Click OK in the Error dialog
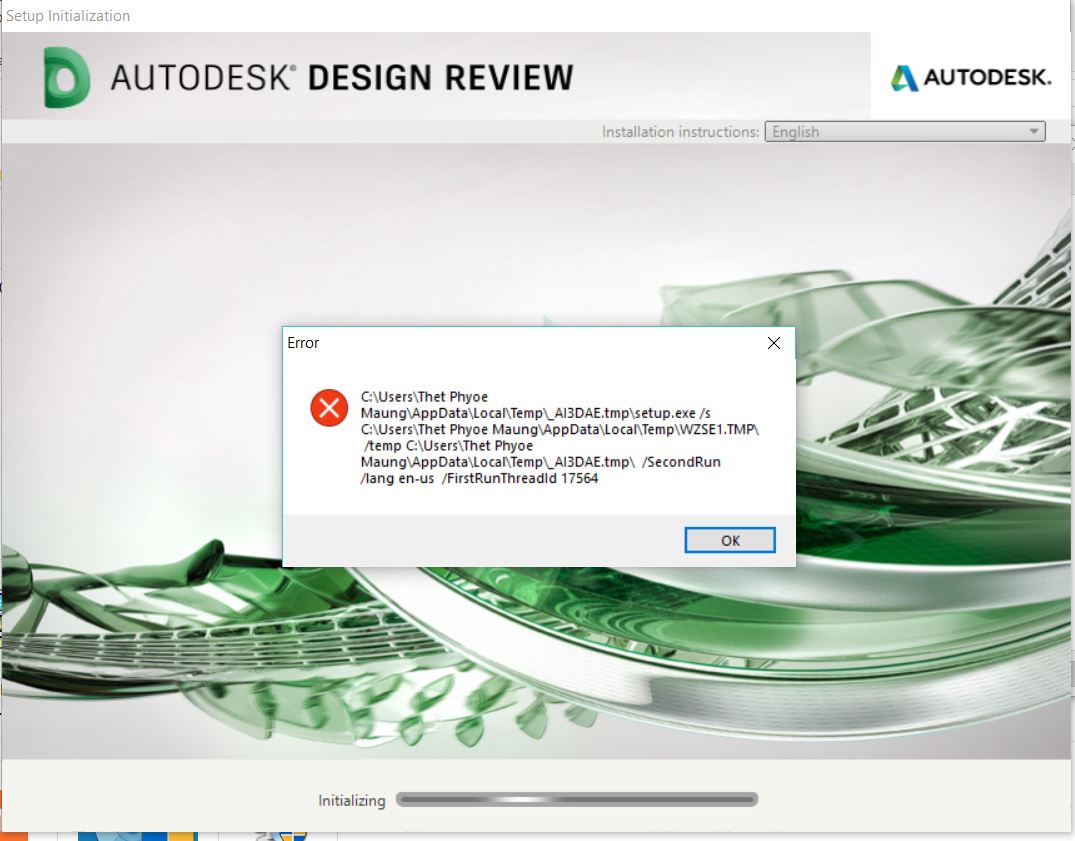The height and width of the screenshot is (841, 1075). click(x=729, y=540)
